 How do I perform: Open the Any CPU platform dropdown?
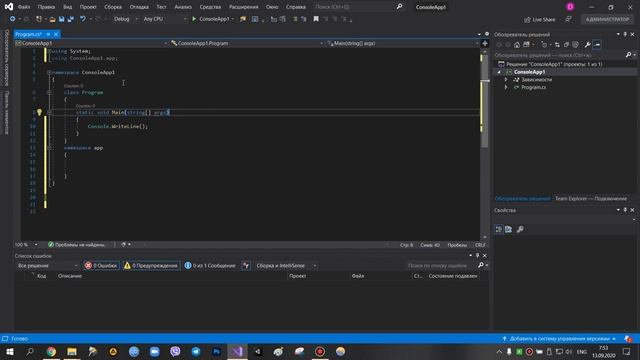click(x=165, y=19)
